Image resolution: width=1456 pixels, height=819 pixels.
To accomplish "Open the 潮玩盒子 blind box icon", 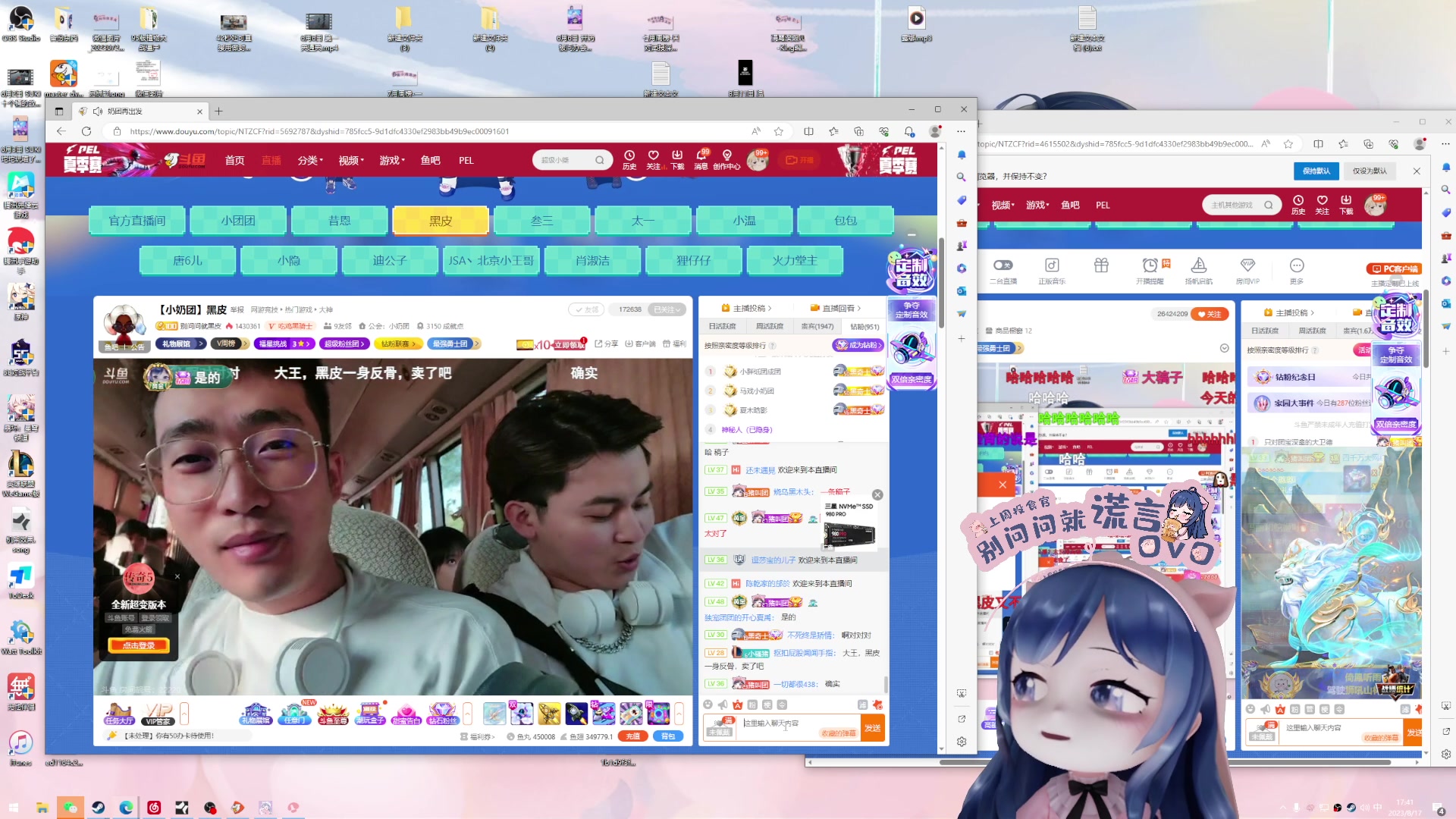I will pos(371,713).
